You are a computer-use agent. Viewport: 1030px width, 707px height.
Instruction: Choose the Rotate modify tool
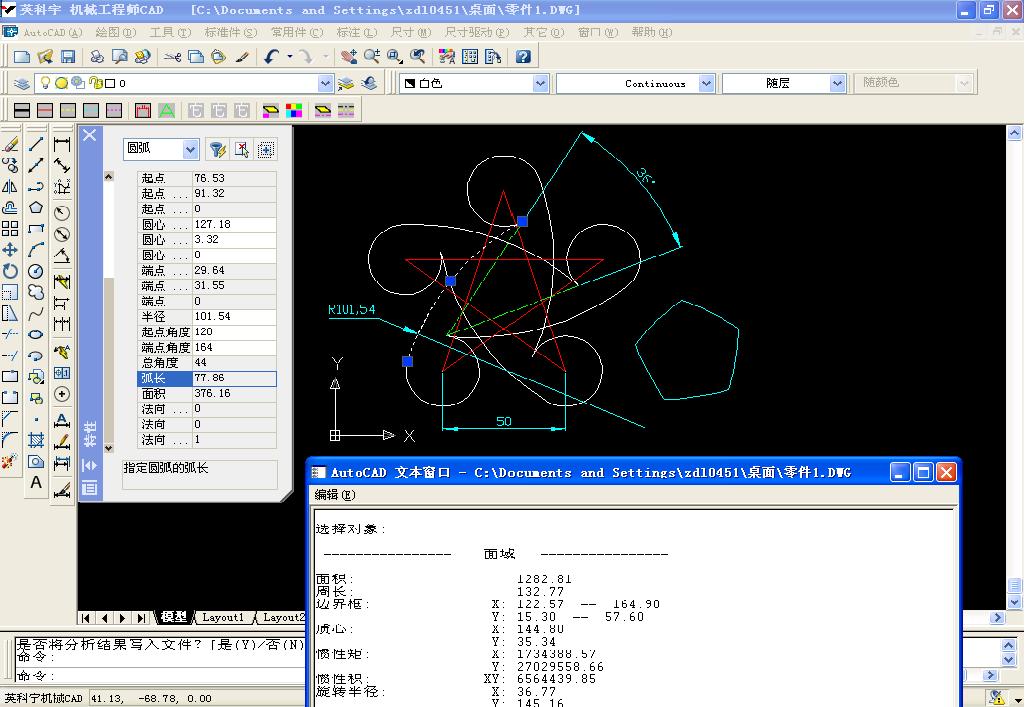(10, 271)
